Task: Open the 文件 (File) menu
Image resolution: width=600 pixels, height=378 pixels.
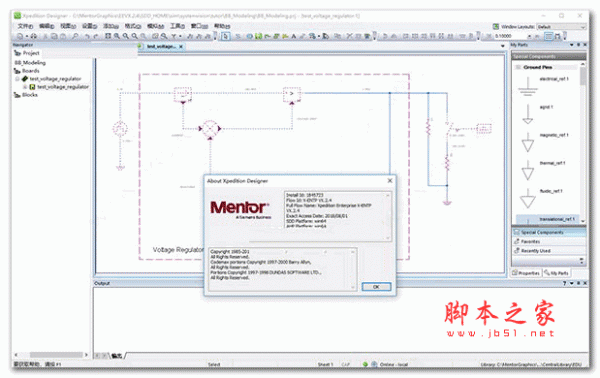Action: pyautogui.click(x=25, y=26)
